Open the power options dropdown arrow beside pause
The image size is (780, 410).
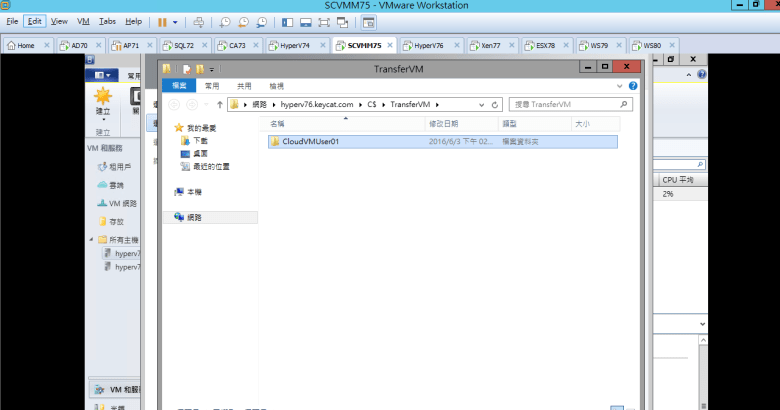[175, 21]
